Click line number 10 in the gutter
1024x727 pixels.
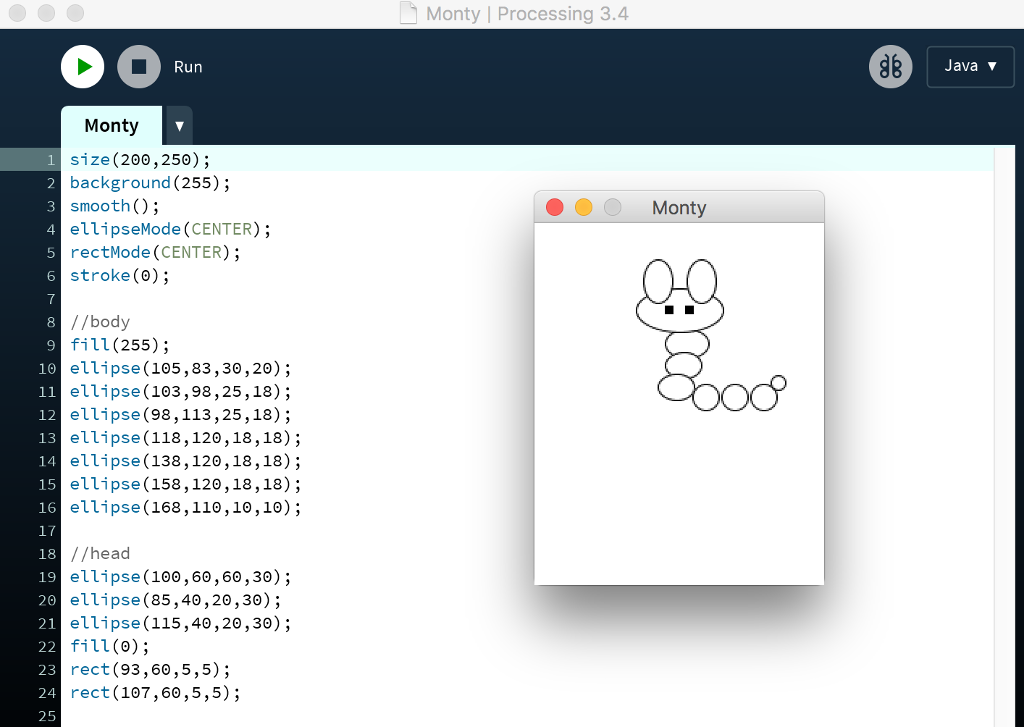point(46,368)
